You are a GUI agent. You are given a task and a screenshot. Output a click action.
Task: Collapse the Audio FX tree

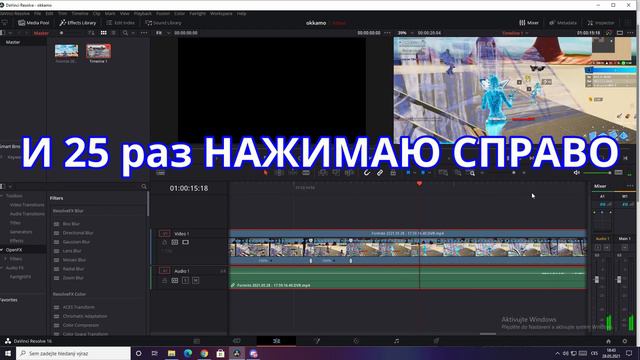point(2,268)
